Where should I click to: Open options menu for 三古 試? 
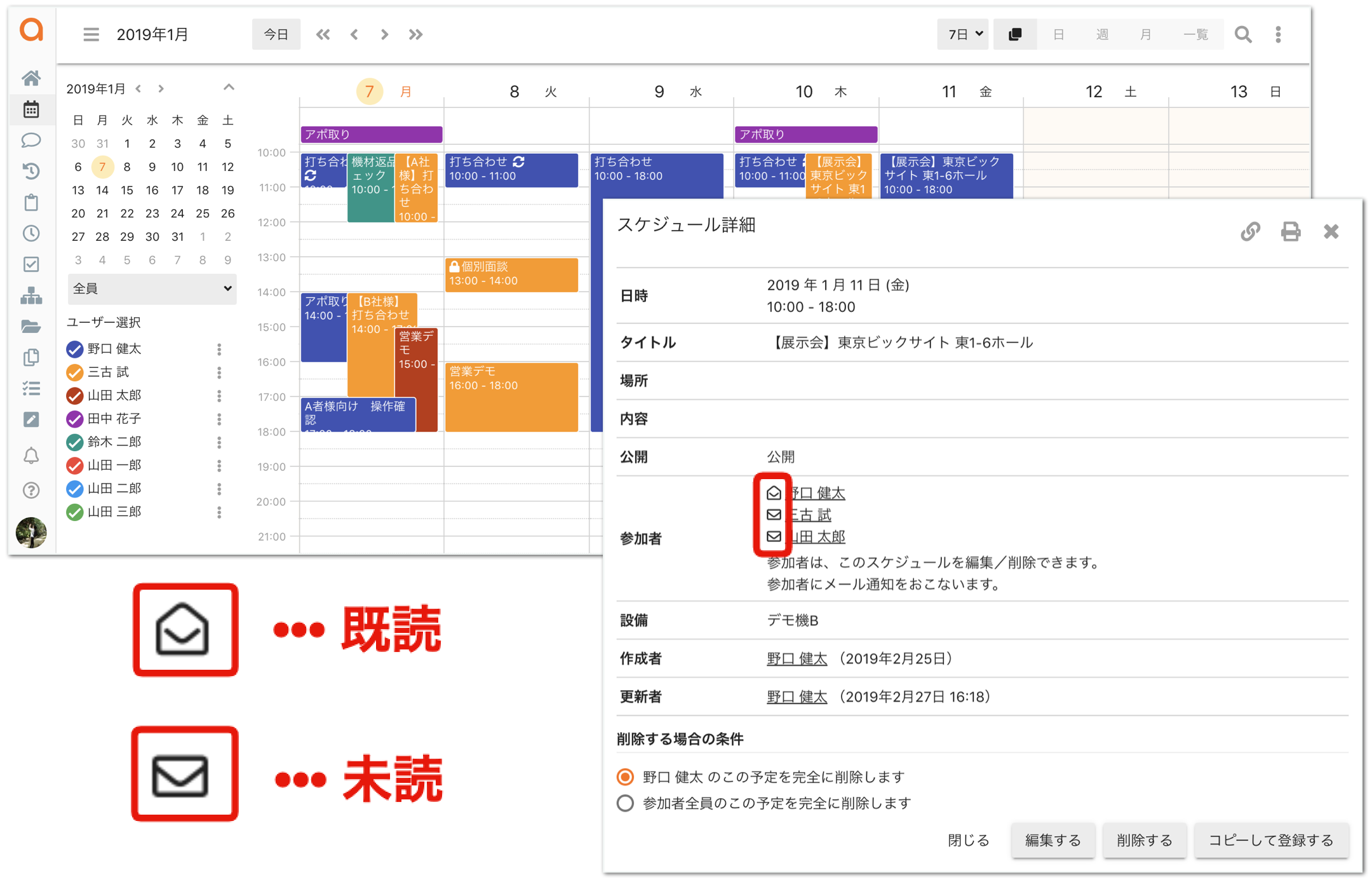pyautogui.click(x=219, y=372)
